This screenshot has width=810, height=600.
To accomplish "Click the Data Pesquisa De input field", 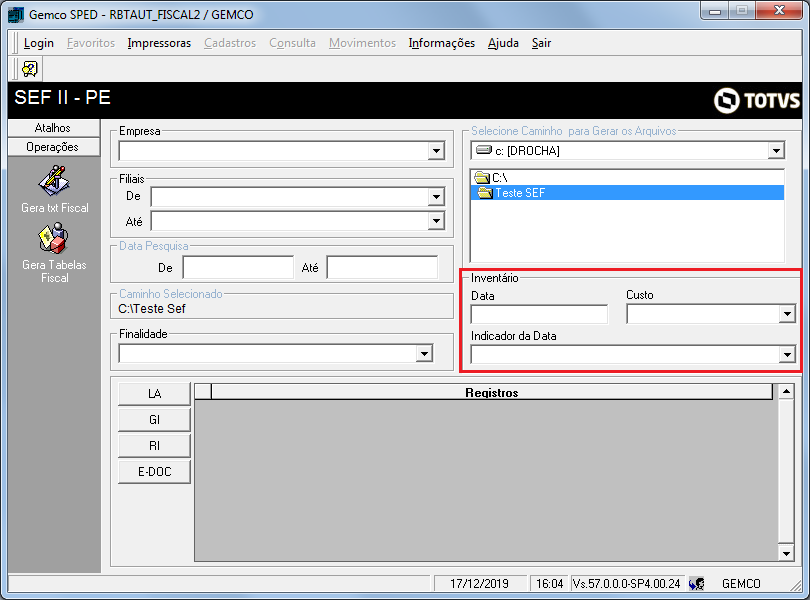I will [238, 268].
